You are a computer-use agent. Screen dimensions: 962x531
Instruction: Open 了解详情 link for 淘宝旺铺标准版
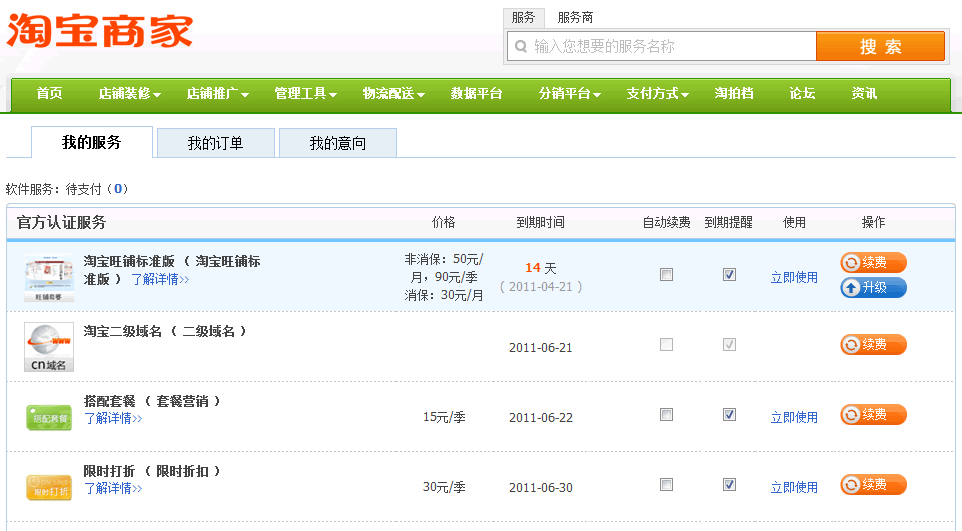[160, 279]
